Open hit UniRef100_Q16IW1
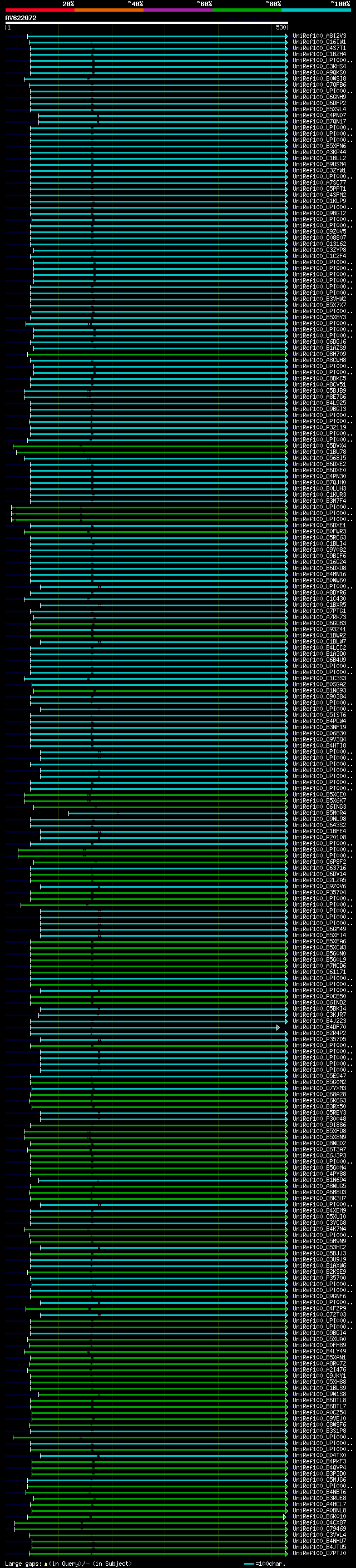 tap(319, 42)
